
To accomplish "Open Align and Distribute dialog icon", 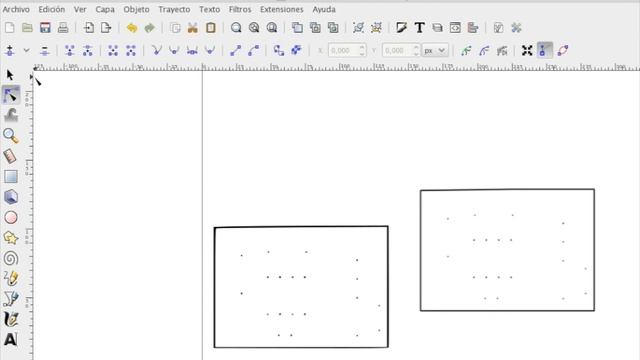I will pyautogui.click(x=473, y=28).
